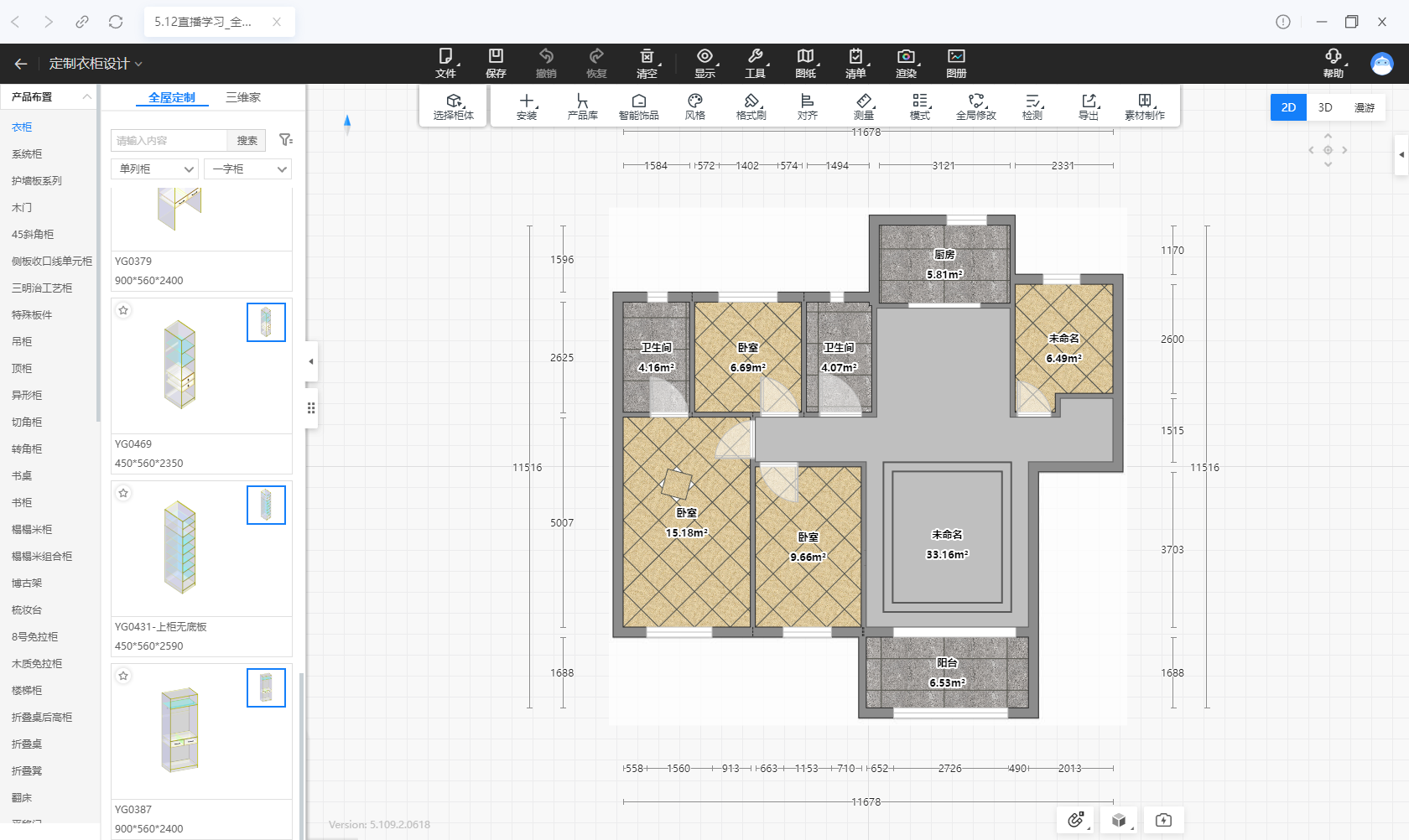Switch to the 三维家 tab
1409x840 pixels.
click(x=243, y=98)
